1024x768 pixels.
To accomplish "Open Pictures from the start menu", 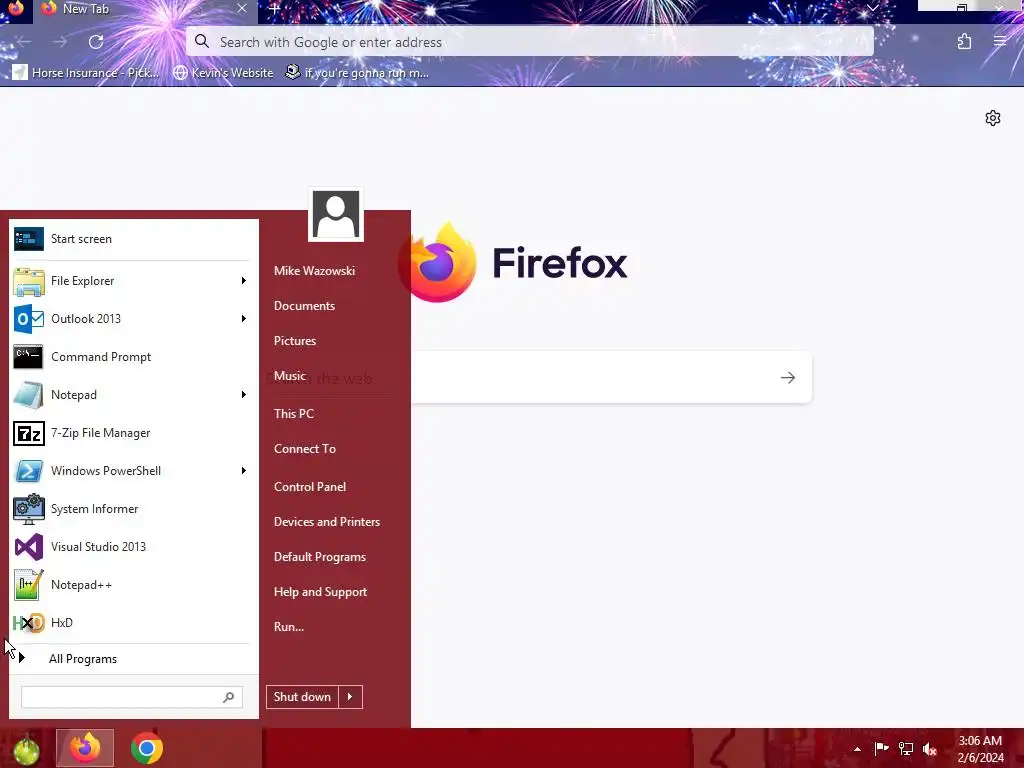I will point(295,341).
